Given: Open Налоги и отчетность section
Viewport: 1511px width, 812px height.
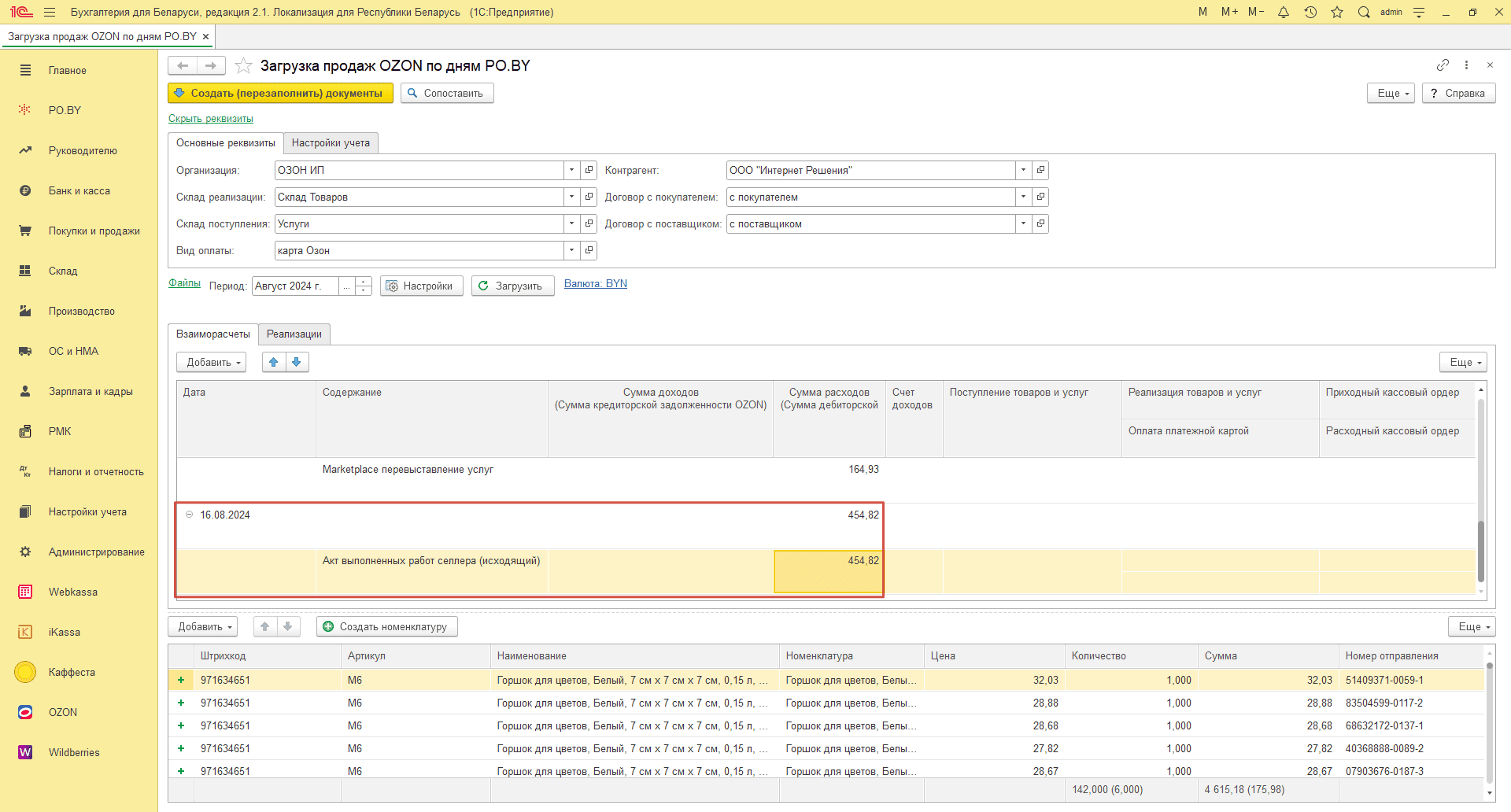Looking at the screenshot, I should [96, 472].
